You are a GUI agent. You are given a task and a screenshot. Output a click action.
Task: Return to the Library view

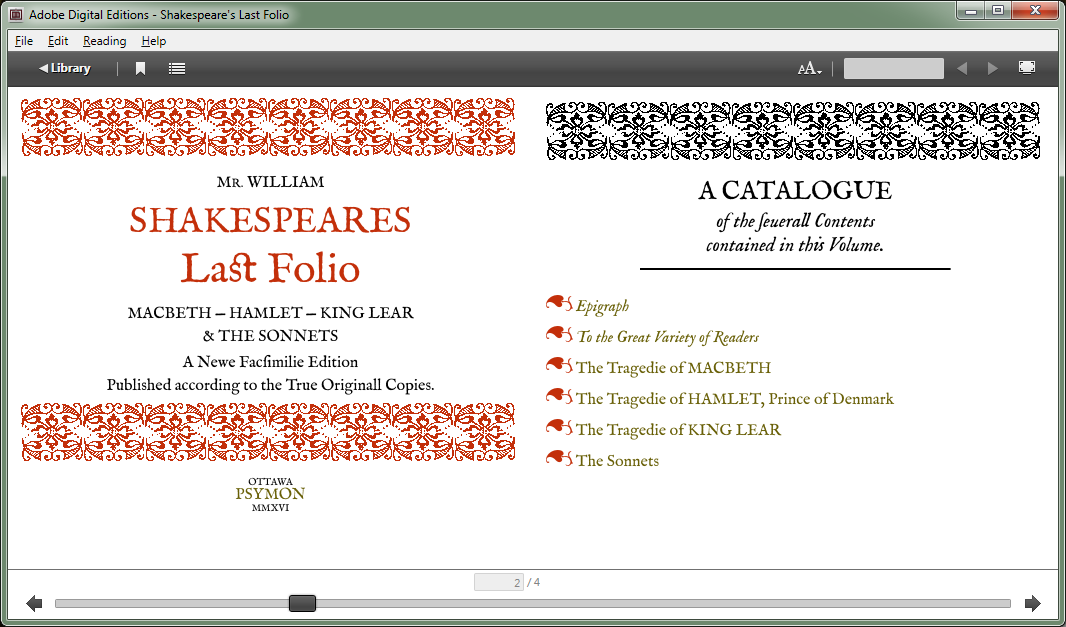point(65,68)
